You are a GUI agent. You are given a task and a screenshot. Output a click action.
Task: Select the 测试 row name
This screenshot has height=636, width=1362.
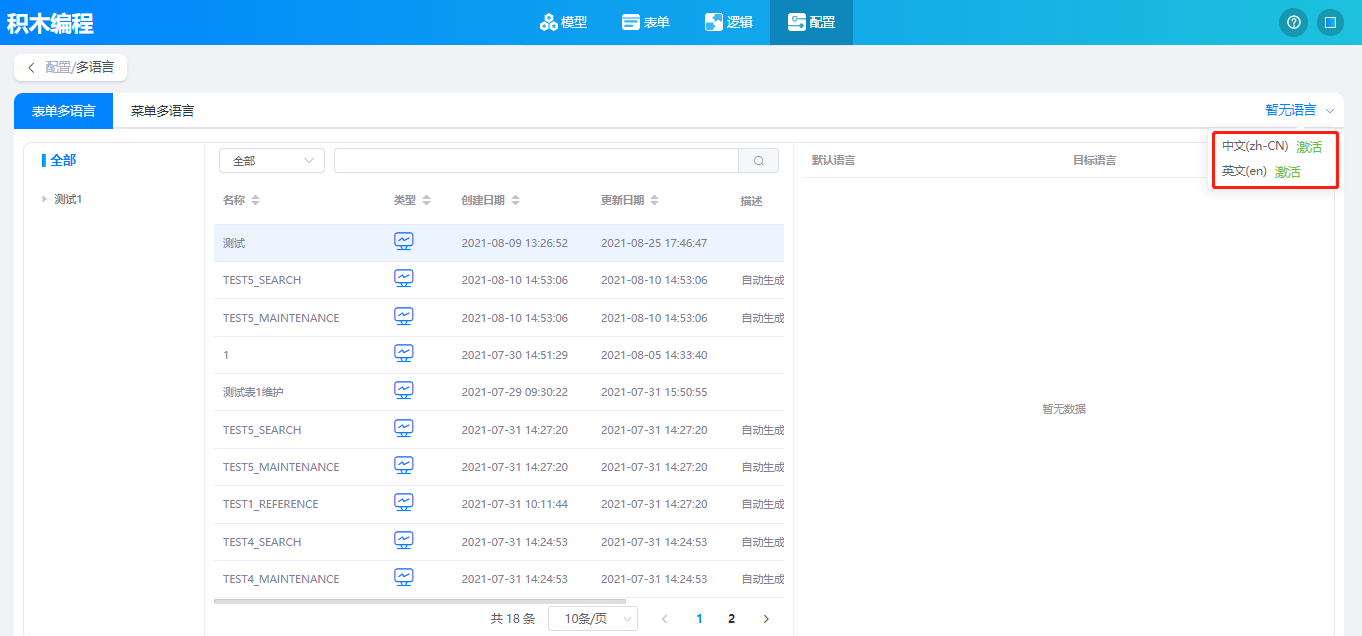[234, 243]
